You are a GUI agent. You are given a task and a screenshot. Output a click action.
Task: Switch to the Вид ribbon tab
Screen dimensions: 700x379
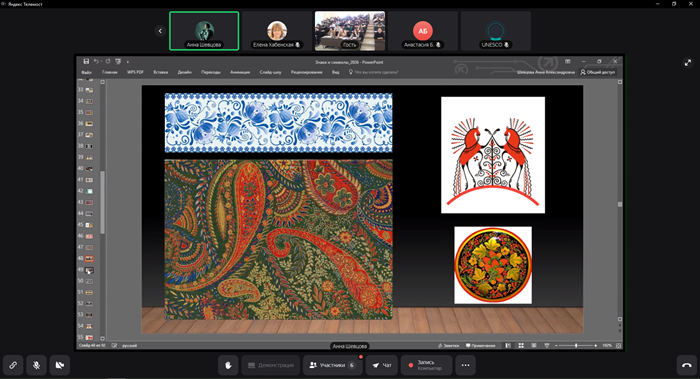coord(335,72)
